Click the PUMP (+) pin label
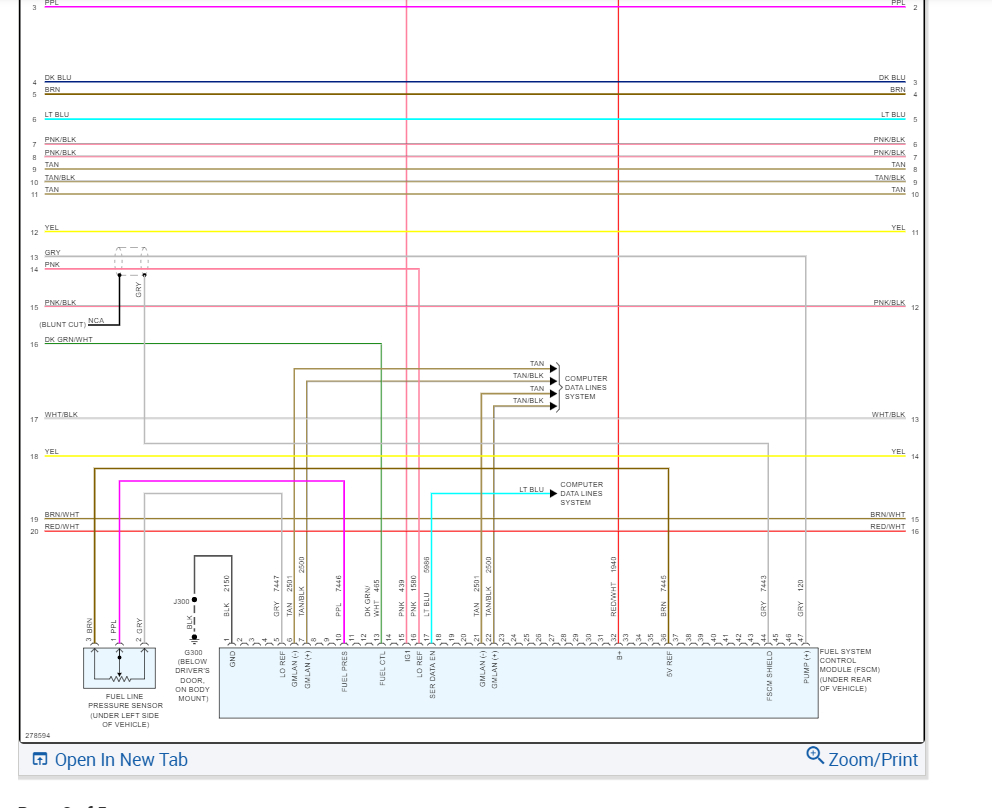992x808 pixels. pos(807,667)
